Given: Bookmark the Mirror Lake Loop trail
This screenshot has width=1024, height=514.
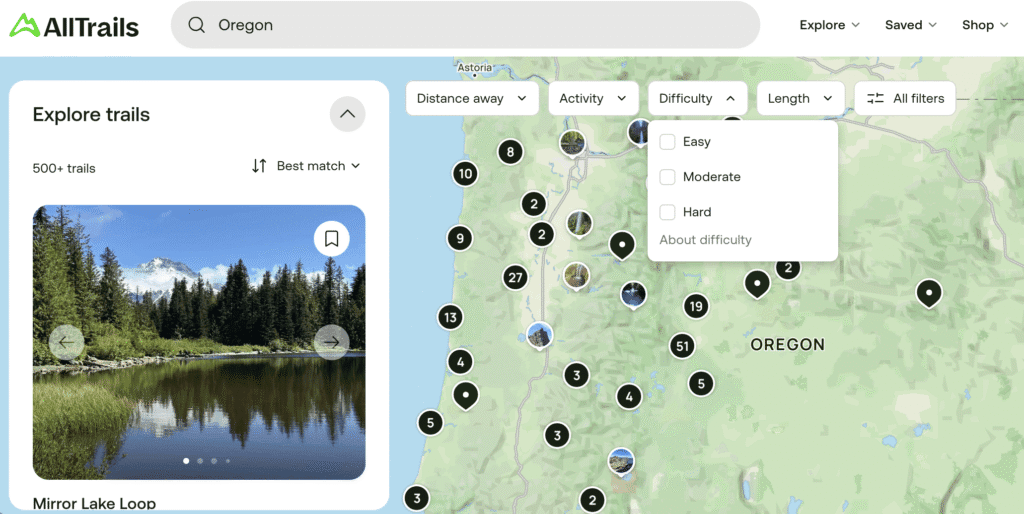Looking at the screenshot, I should pyautogui.click(x=332, y=239).
